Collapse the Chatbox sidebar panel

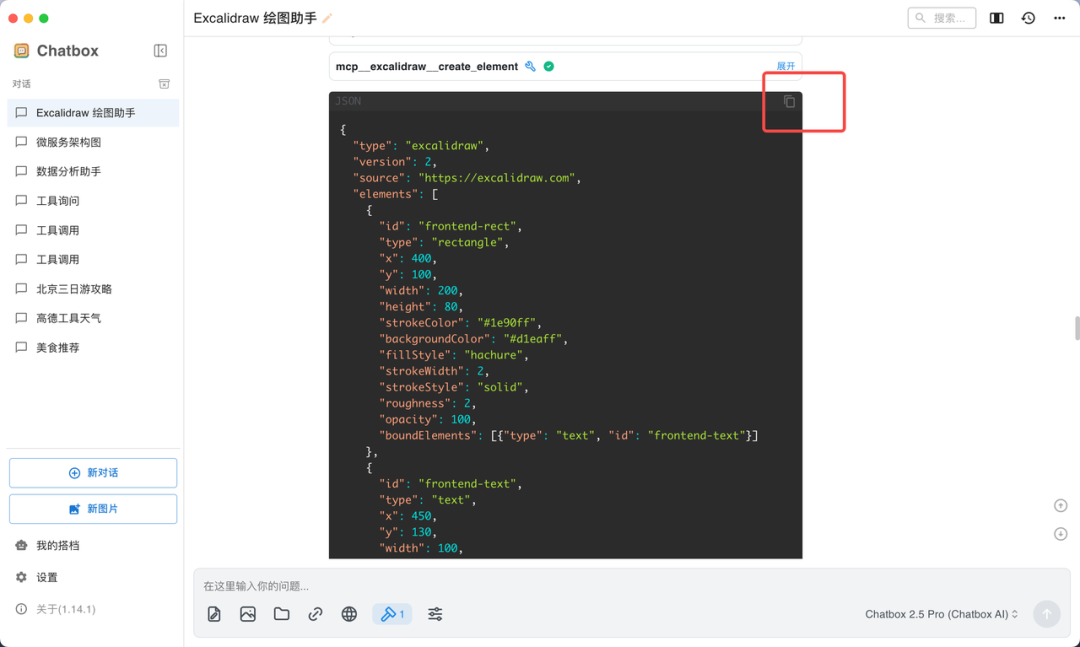tap(160, 51)
